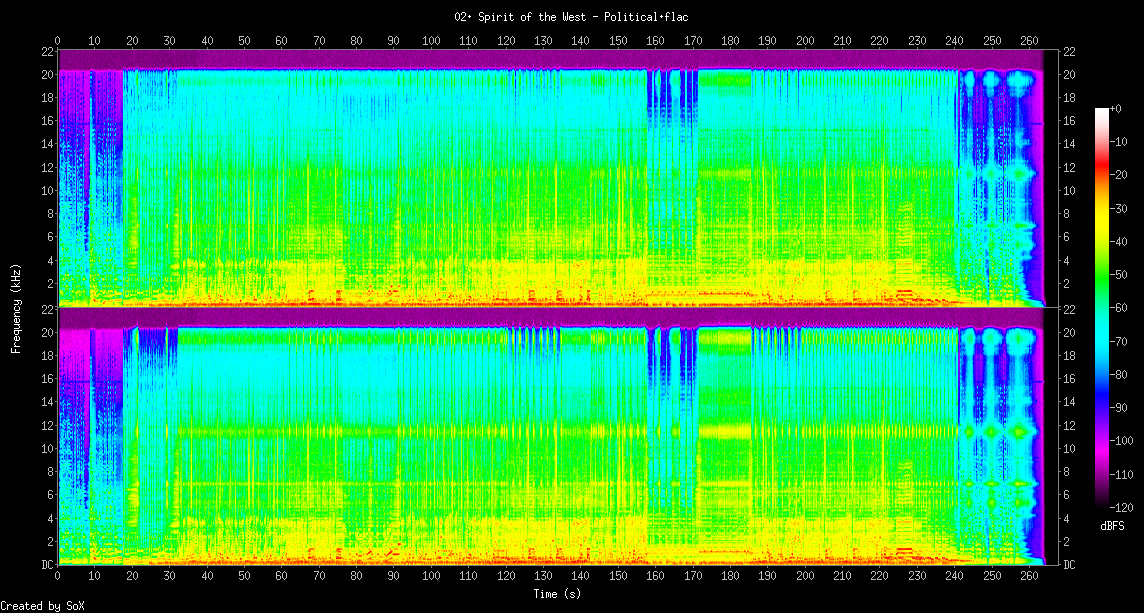The image size is (1144, 613).
Task: Click the '-60' label on the dBFS scale
Action: pos(1118,308)
